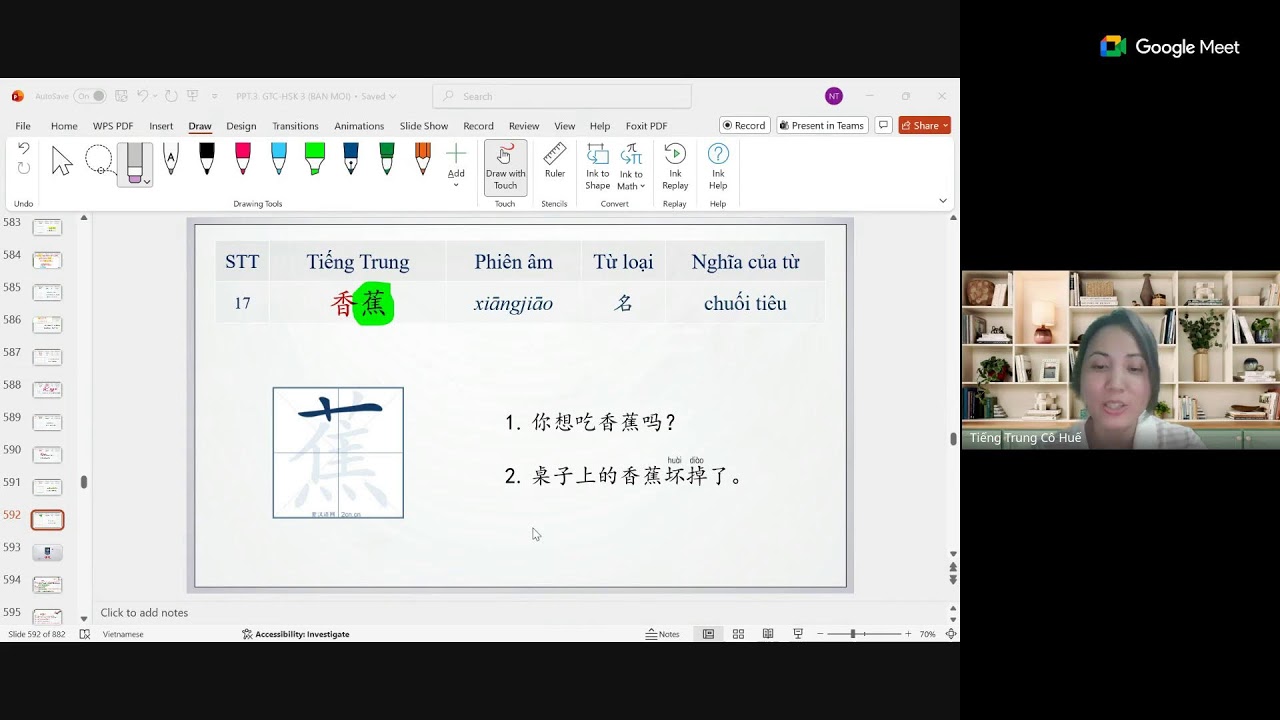Click the spell check status icon

coord(84,634)
